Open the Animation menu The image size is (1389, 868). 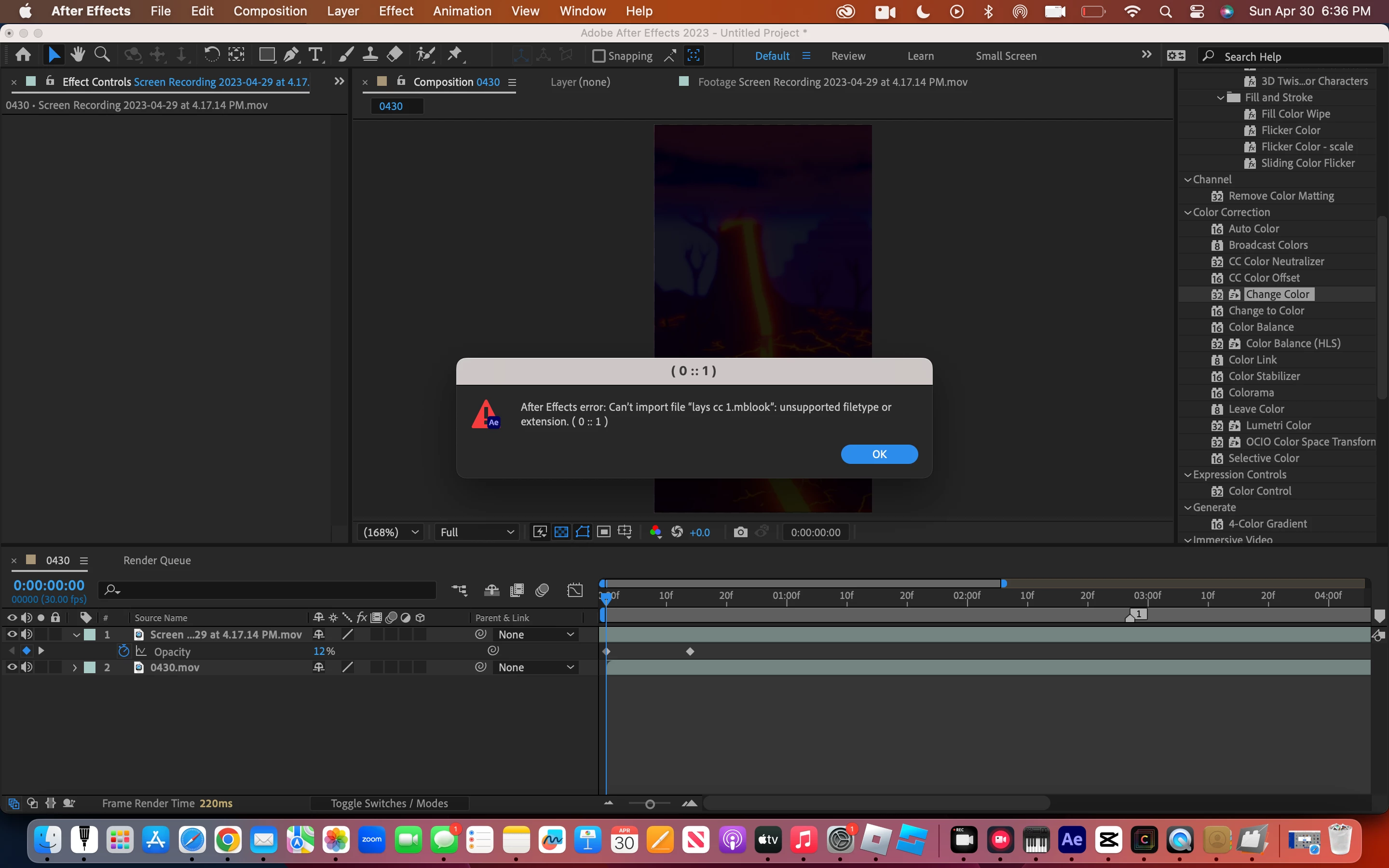pyautogui.click(x=462, y=11)
